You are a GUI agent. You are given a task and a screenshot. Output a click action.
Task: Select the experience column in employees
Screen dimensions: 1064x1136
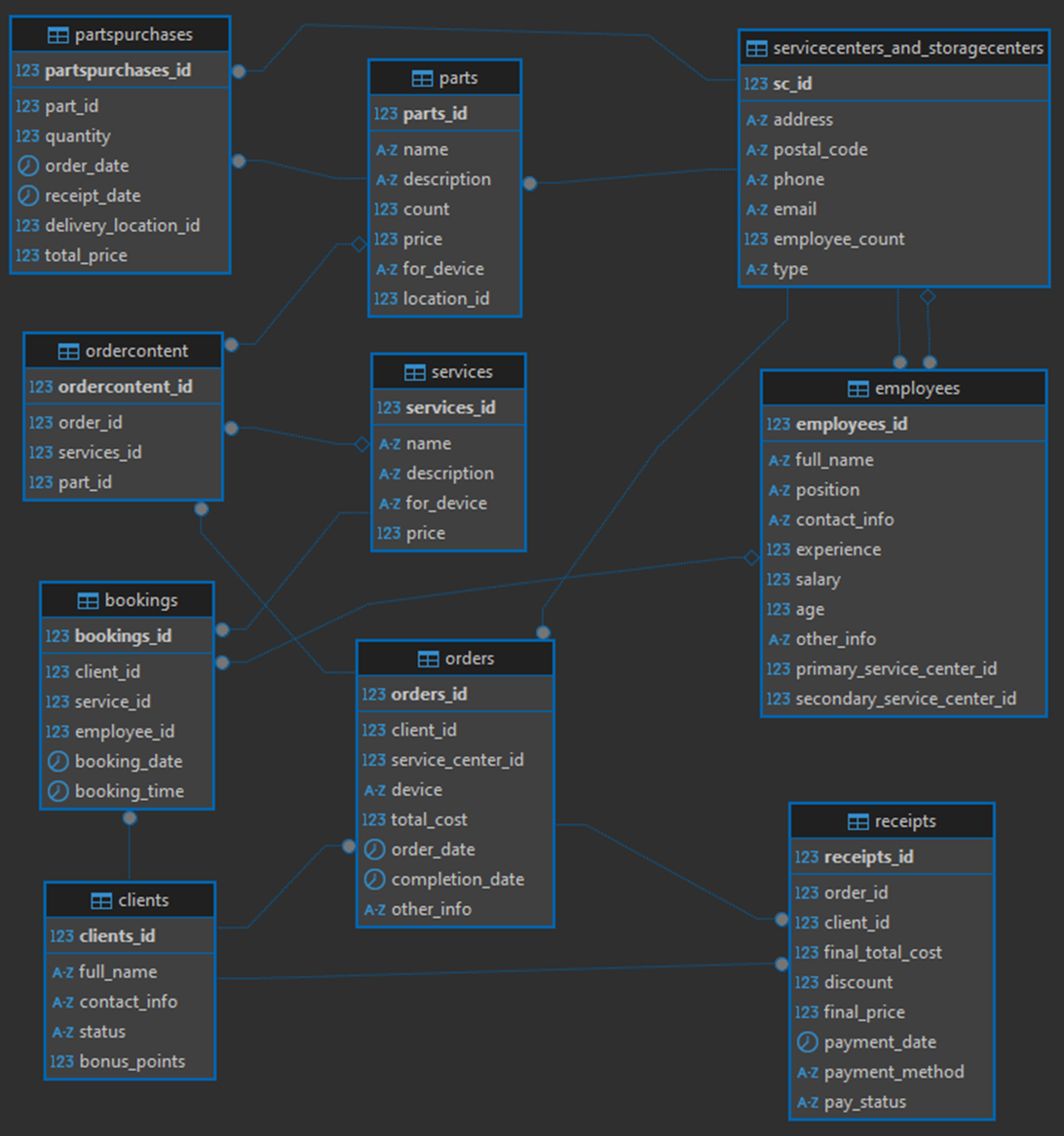coord(904,550)
